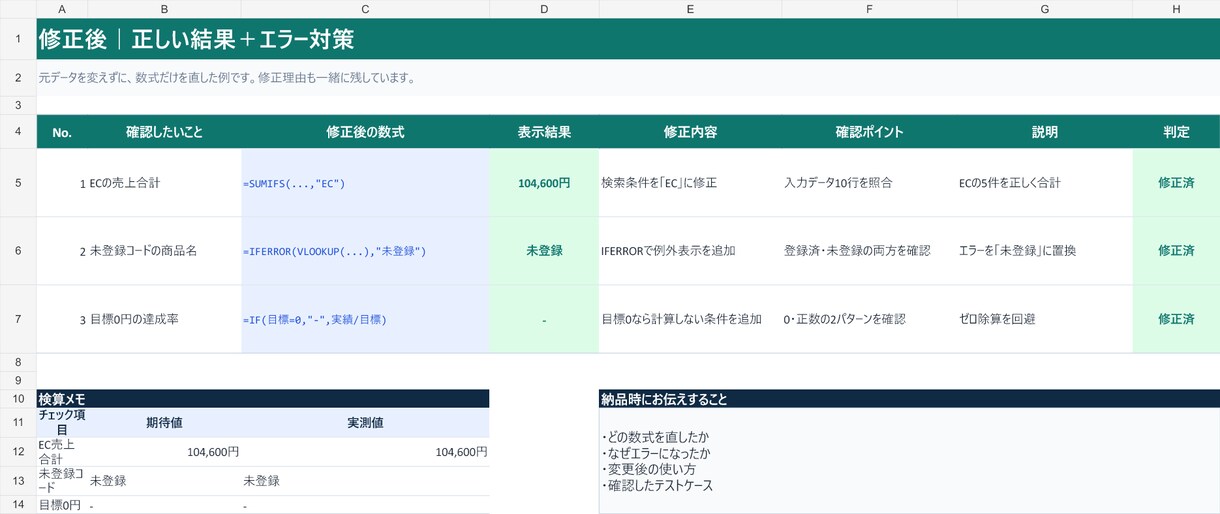Screen dimensions: 1220x514
Task: Click the 修正内容 header cell
Action: click(690, 132)
